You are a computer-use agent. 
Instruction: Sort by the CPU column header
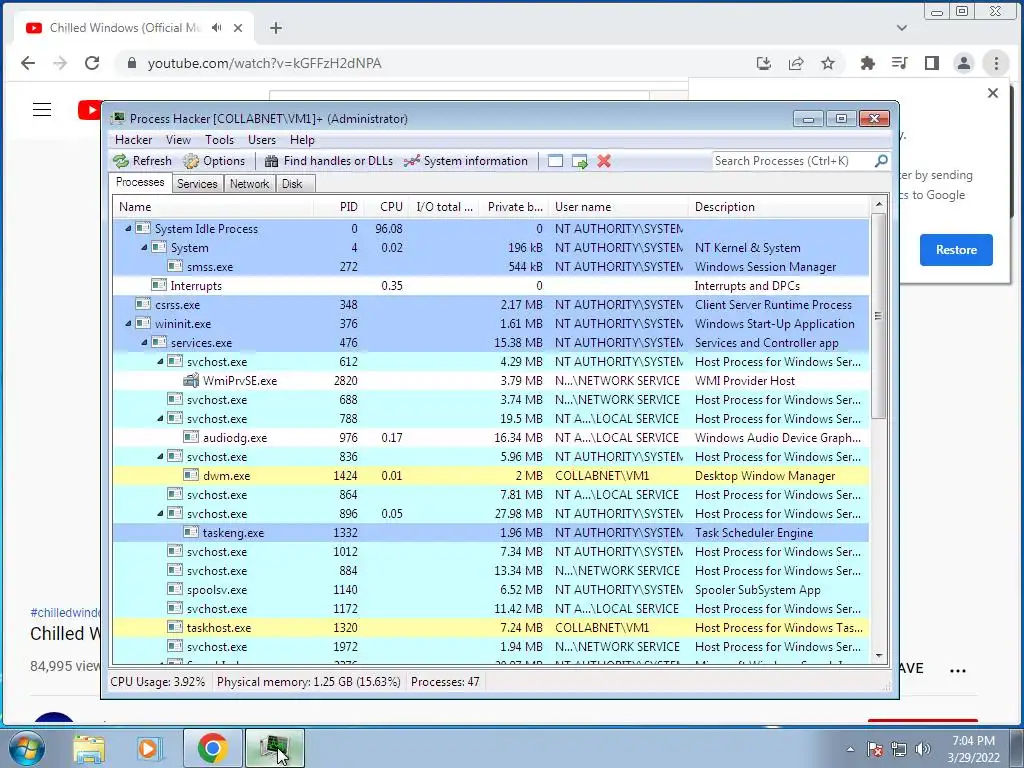pos(387,207)
